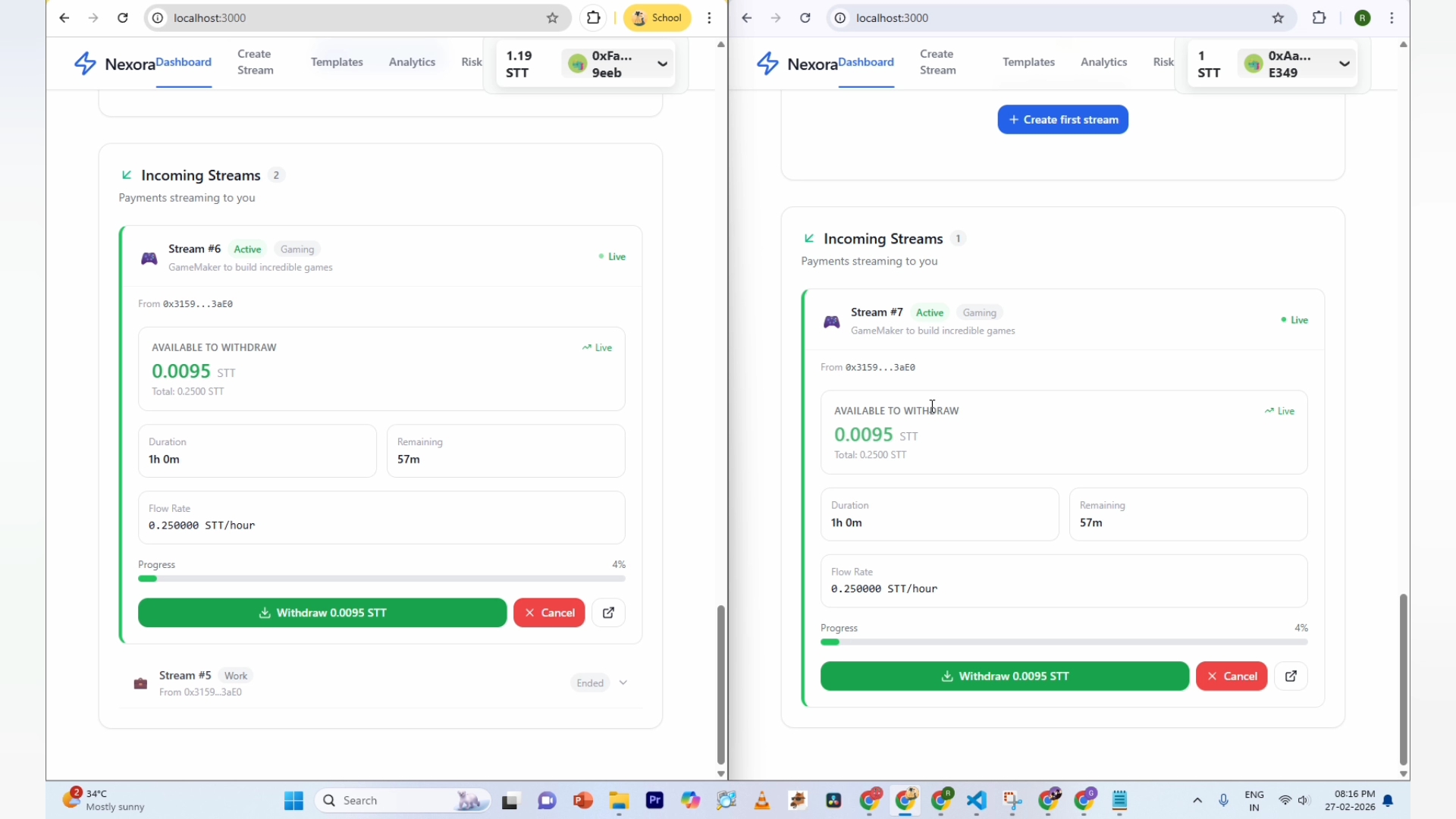Open Create Stream tab in left window
This screenshot has width=1456, height=819.
(255, 62)
